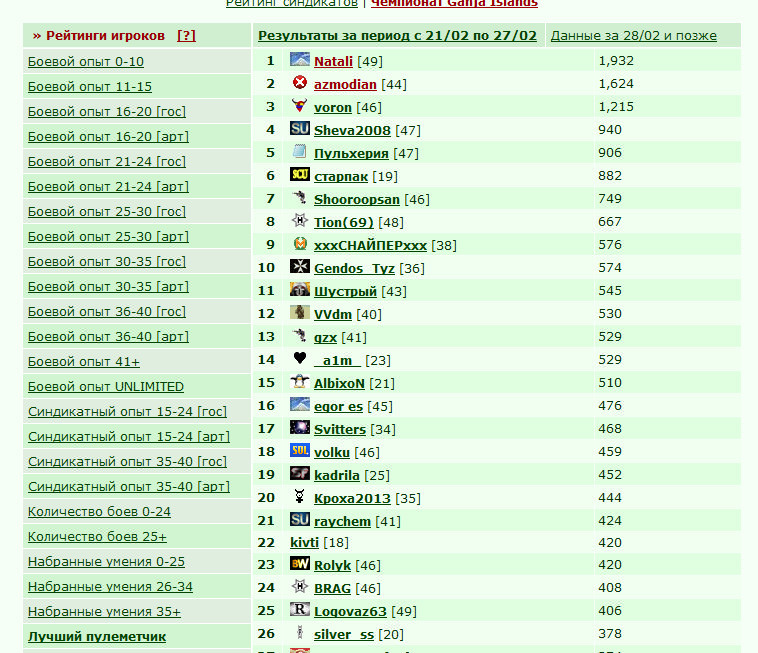The width and height of the screenshot is (758, 653).
Task: Open Синдикатный опыт 35-40 [арт] rating
Action: click(129, 487)
